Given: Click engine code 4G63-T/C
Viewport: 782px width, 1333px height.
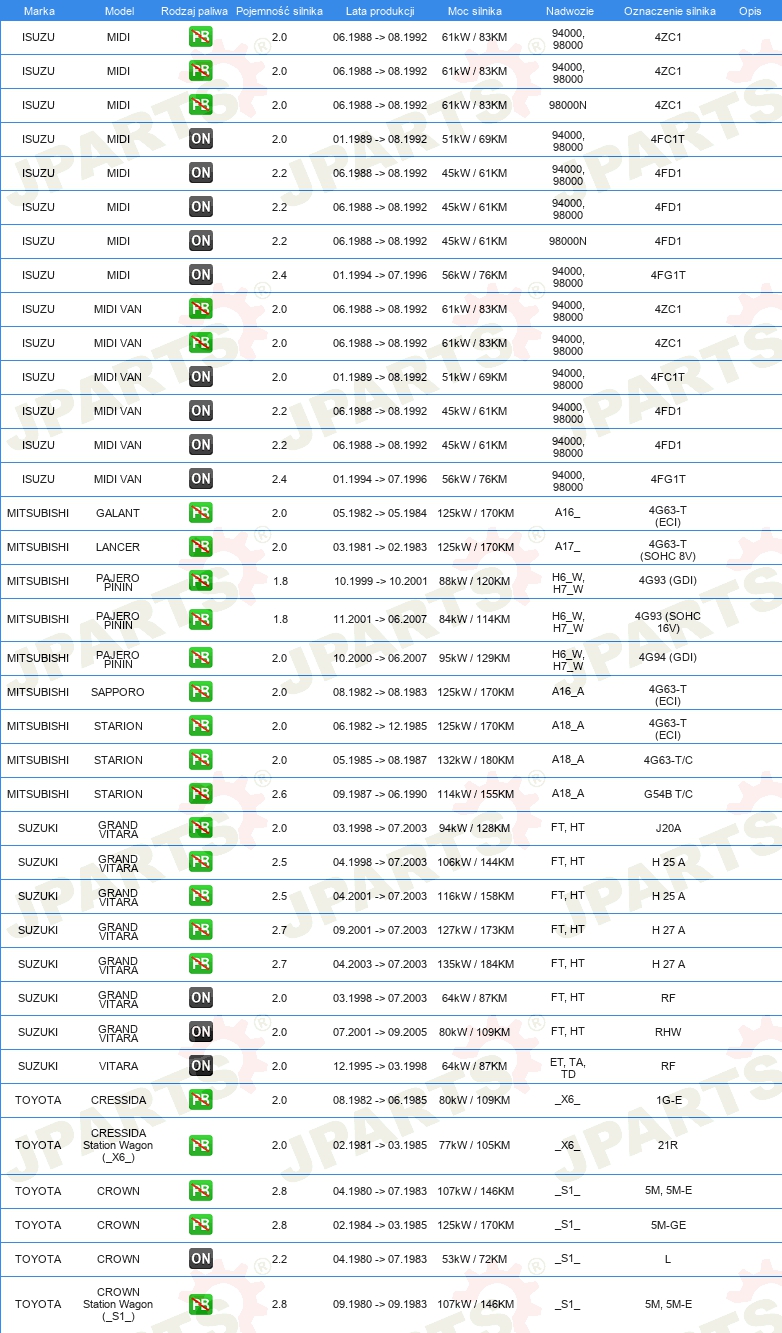Looking at the screenshot, I should click(668, 760).
